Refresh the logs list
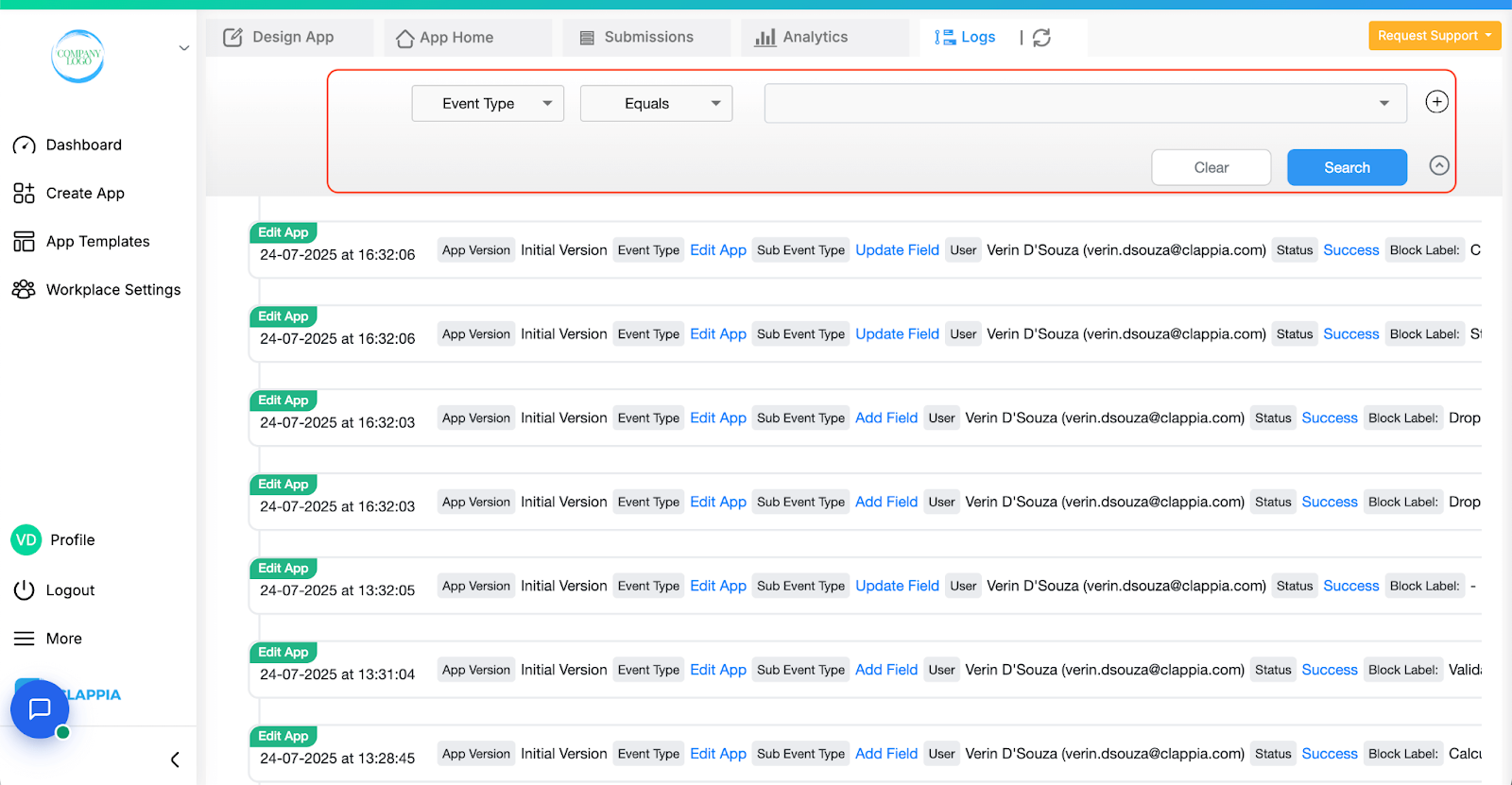This screenshot has width=1512, height=785. 1041,37
